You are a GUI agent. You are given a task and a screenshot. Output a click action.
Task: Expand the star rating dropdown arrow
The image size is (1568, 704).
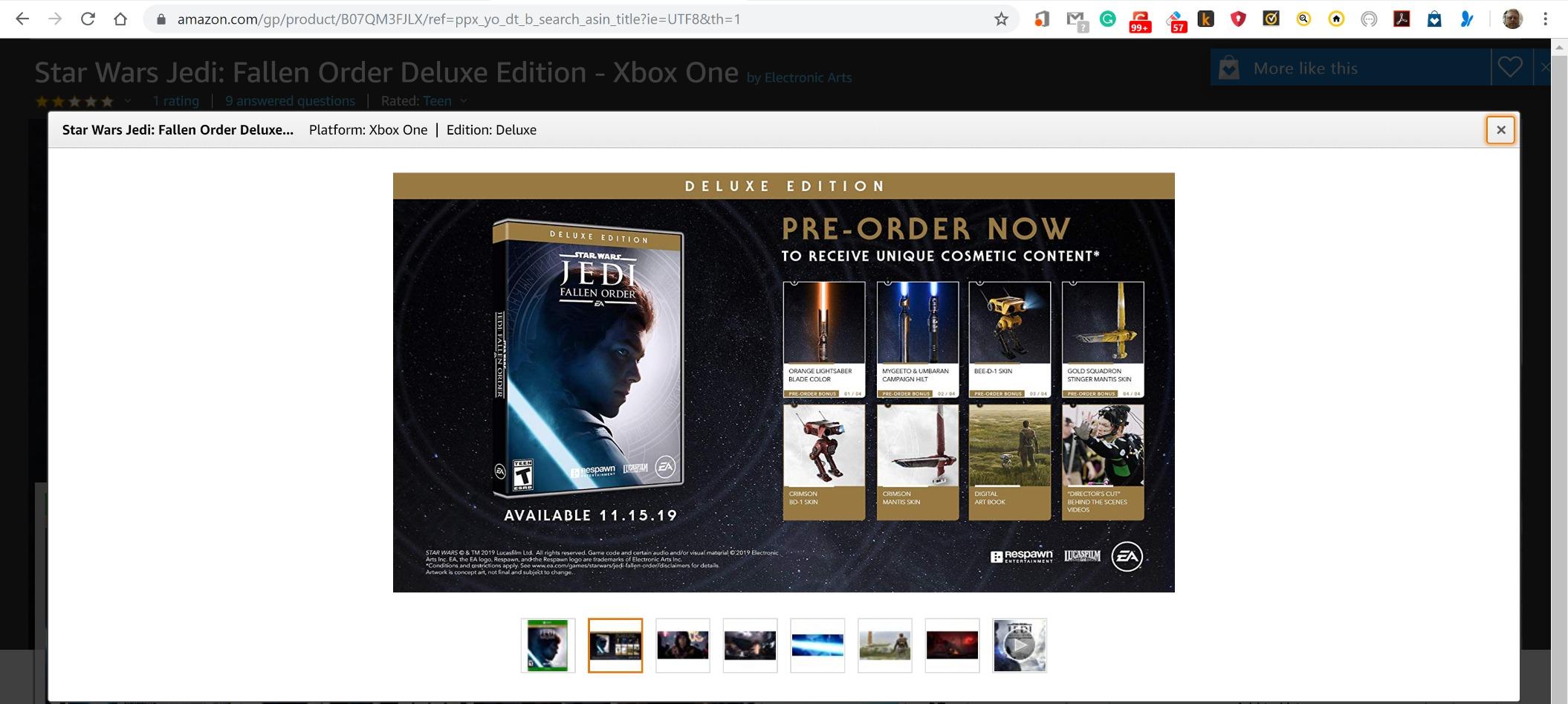click(x=128, y=100)
